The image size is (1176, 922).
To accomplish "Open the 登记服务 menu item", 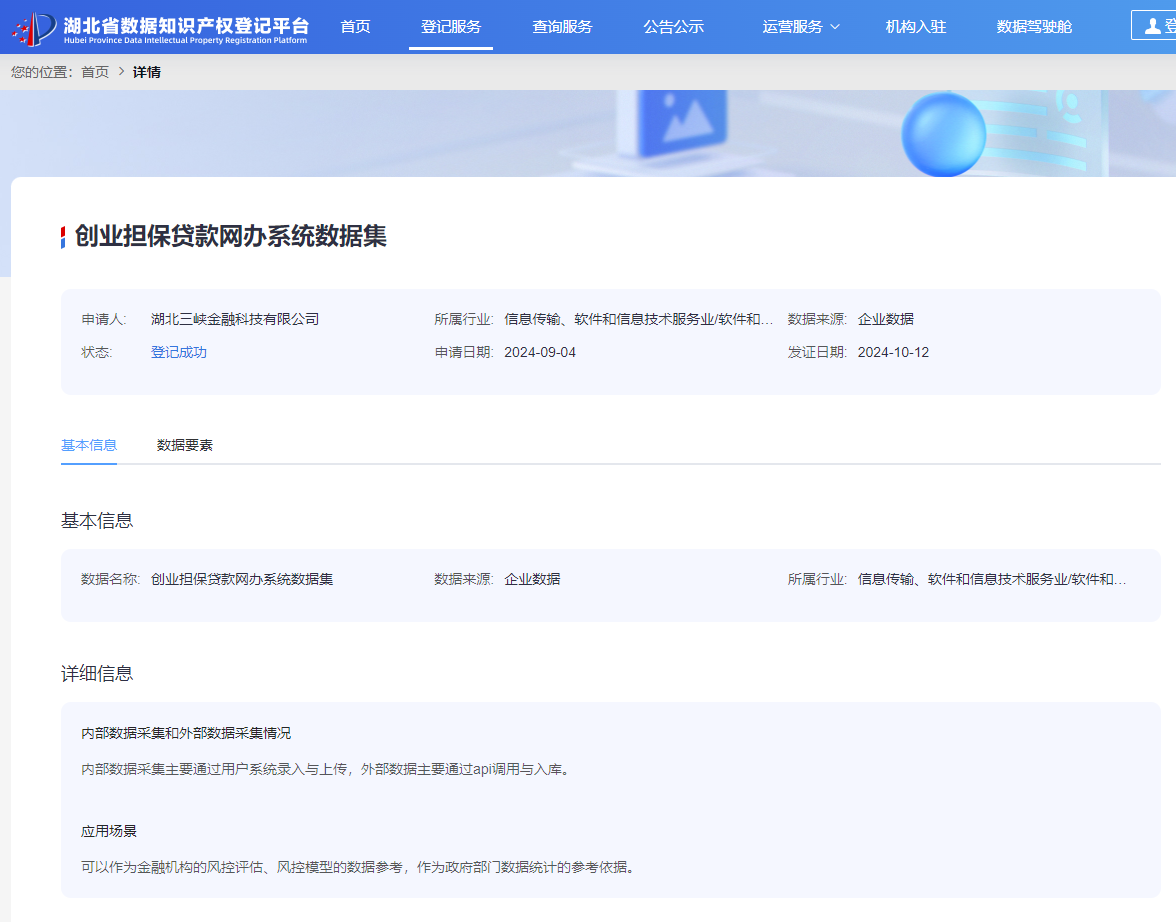I will coord(451,27).
